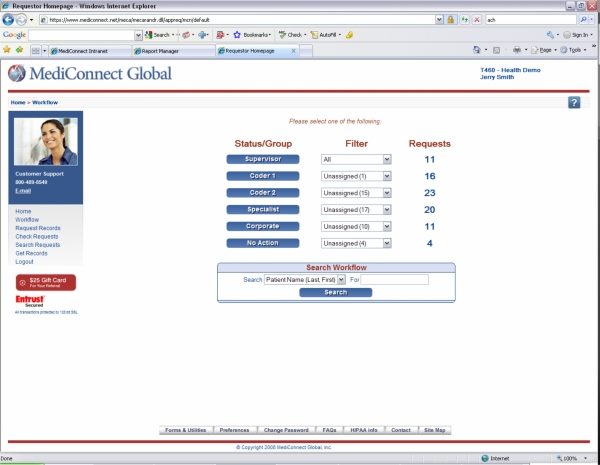The width and height of the screenshot is (600, 465).
Task: Open FAQs in footer bar
Action: [x=329, y=430]
